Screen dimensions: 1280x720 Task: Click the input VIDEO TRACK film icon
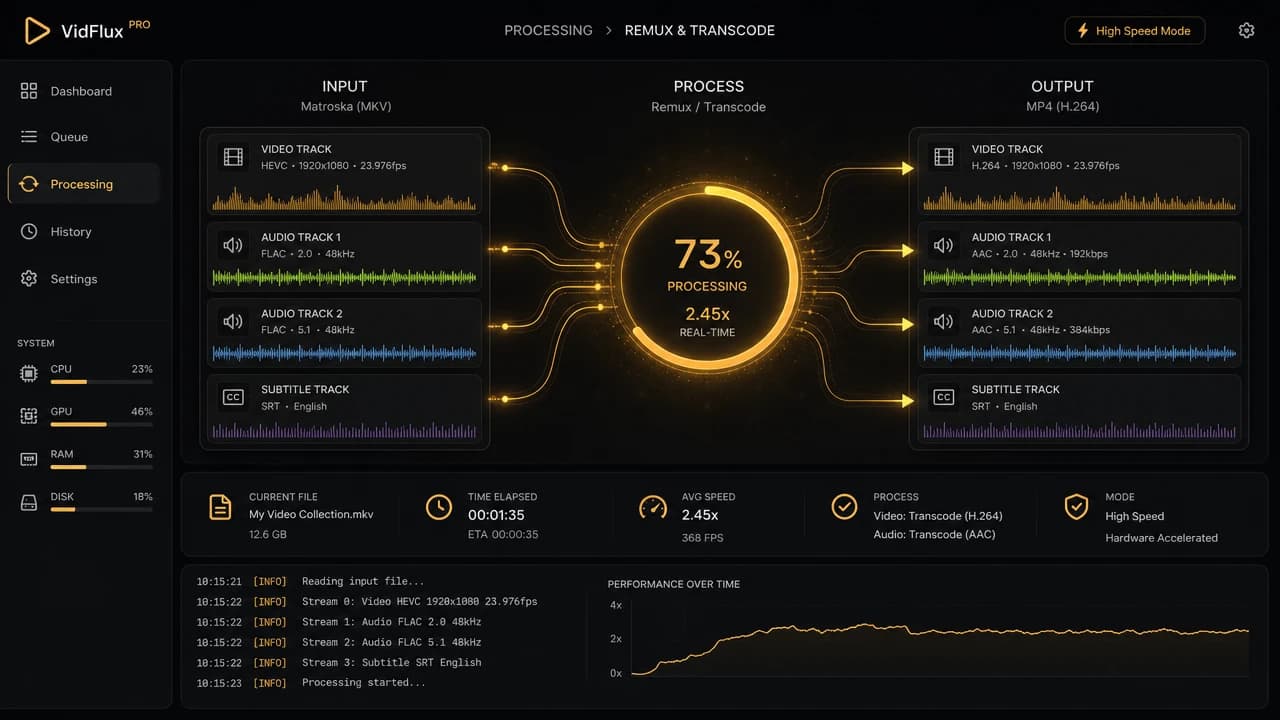[233, 157]
